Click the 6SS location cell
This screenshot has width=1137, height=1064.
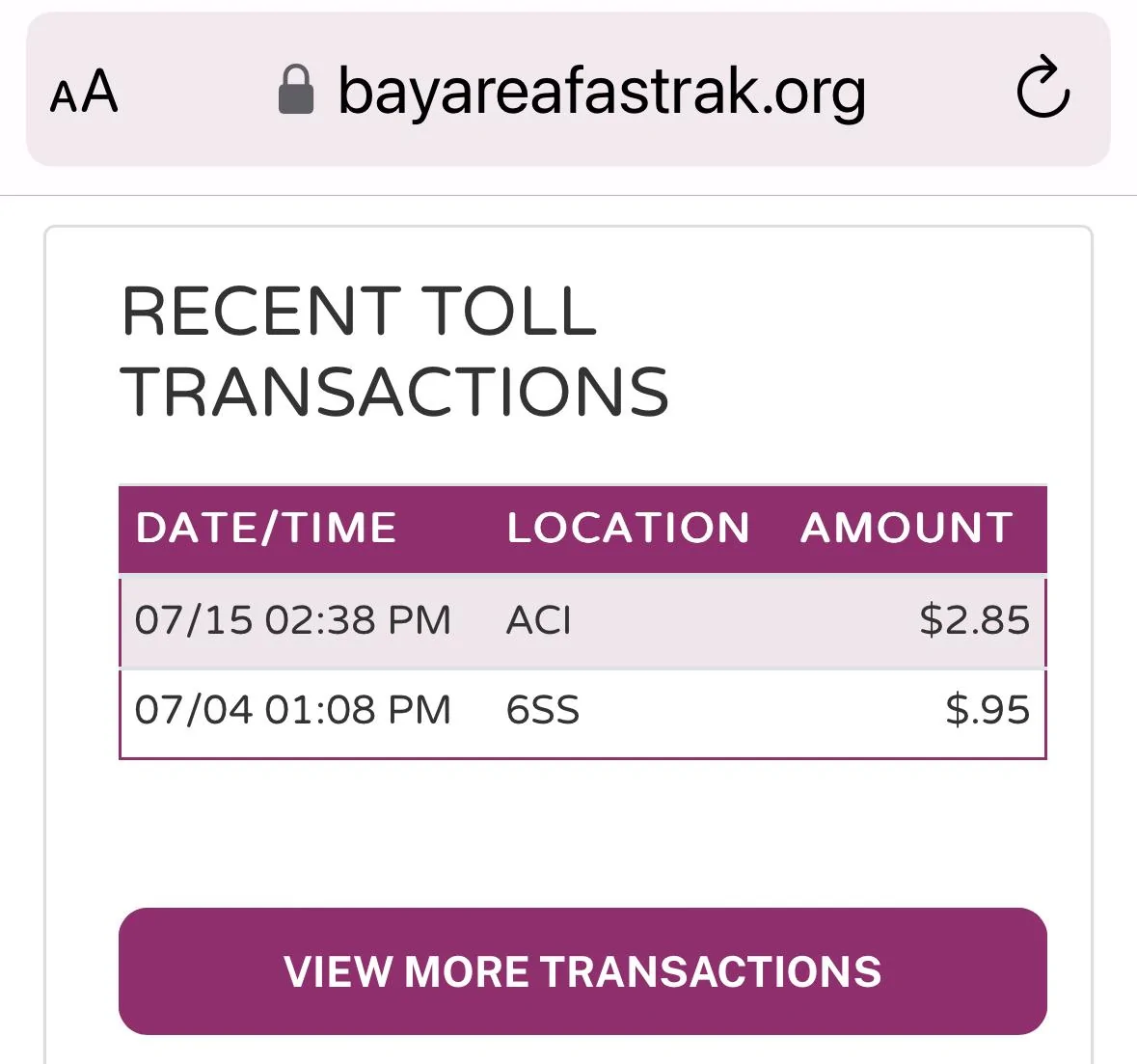542,710
